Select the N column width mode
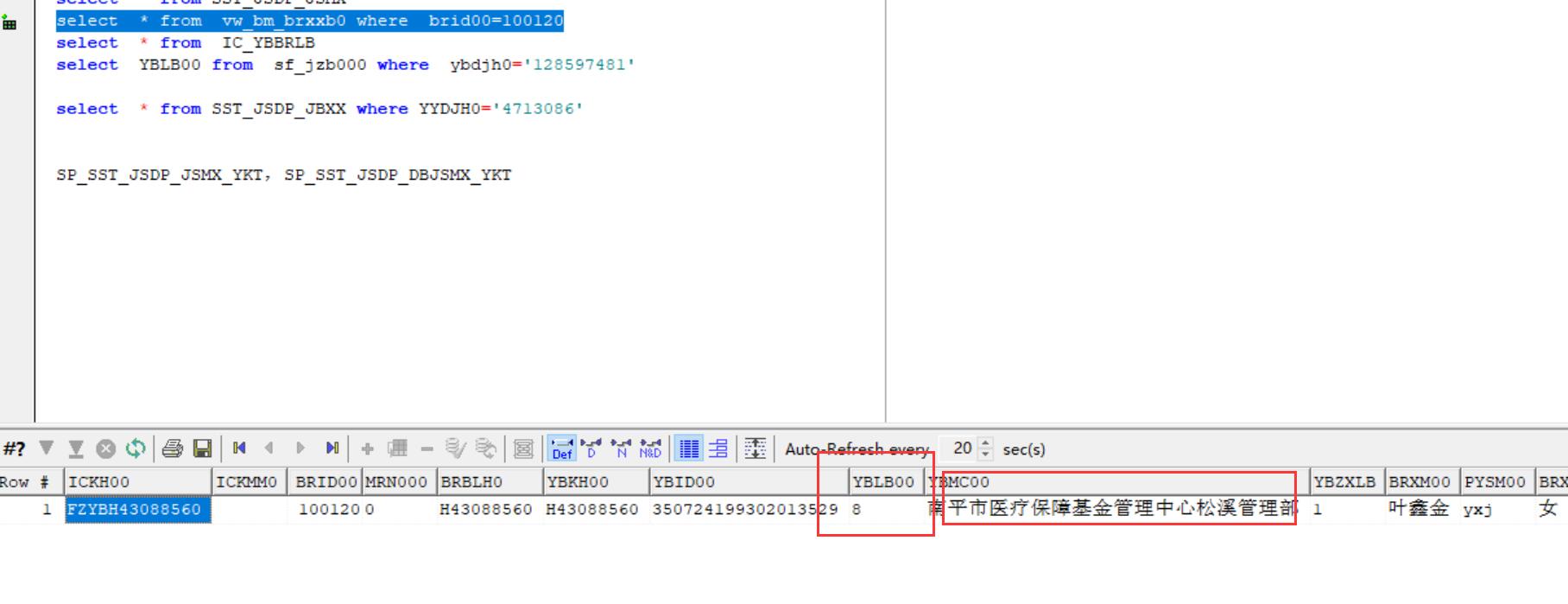This screenshot has width=1568, height=604. coord(621,448)
